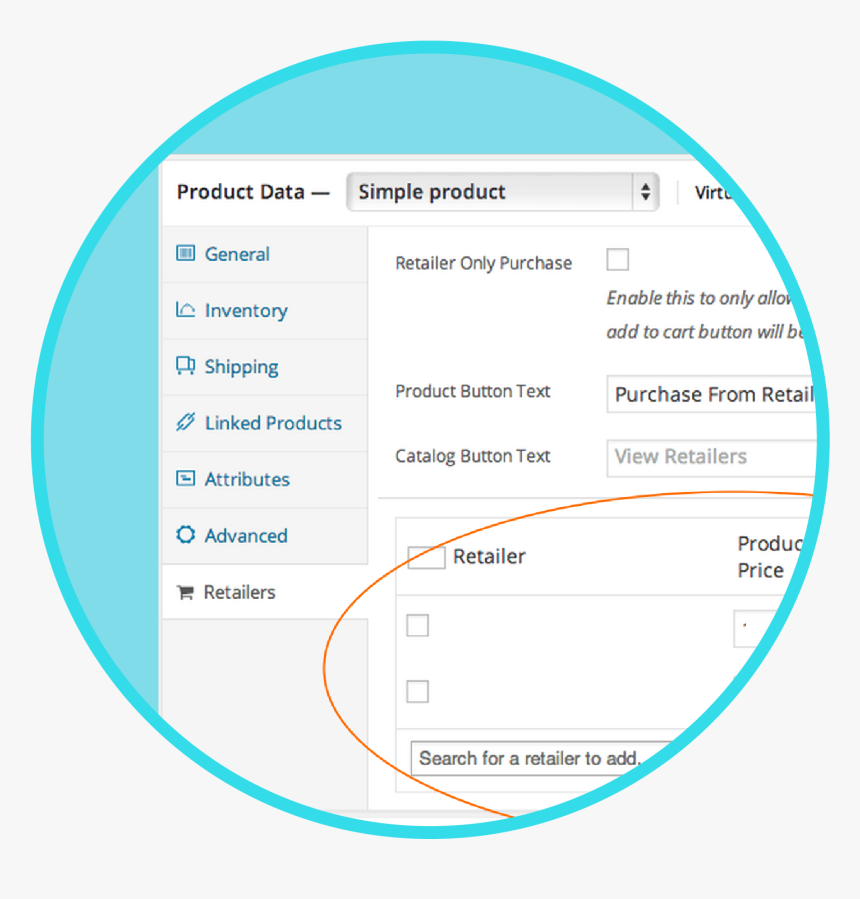Click the Linked Products link icon

[x=185, y=422]
